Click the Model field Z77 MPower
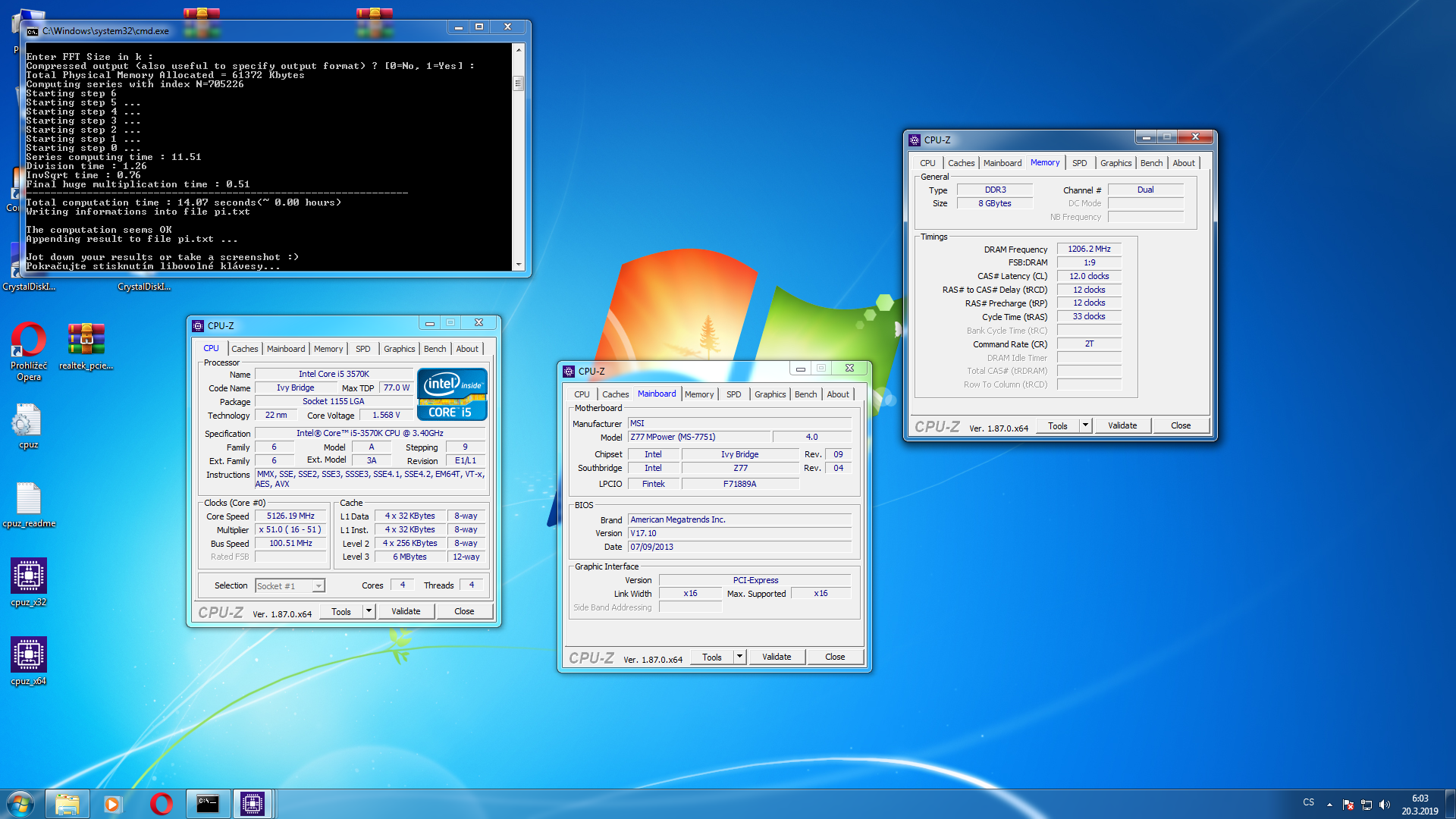 699,437
